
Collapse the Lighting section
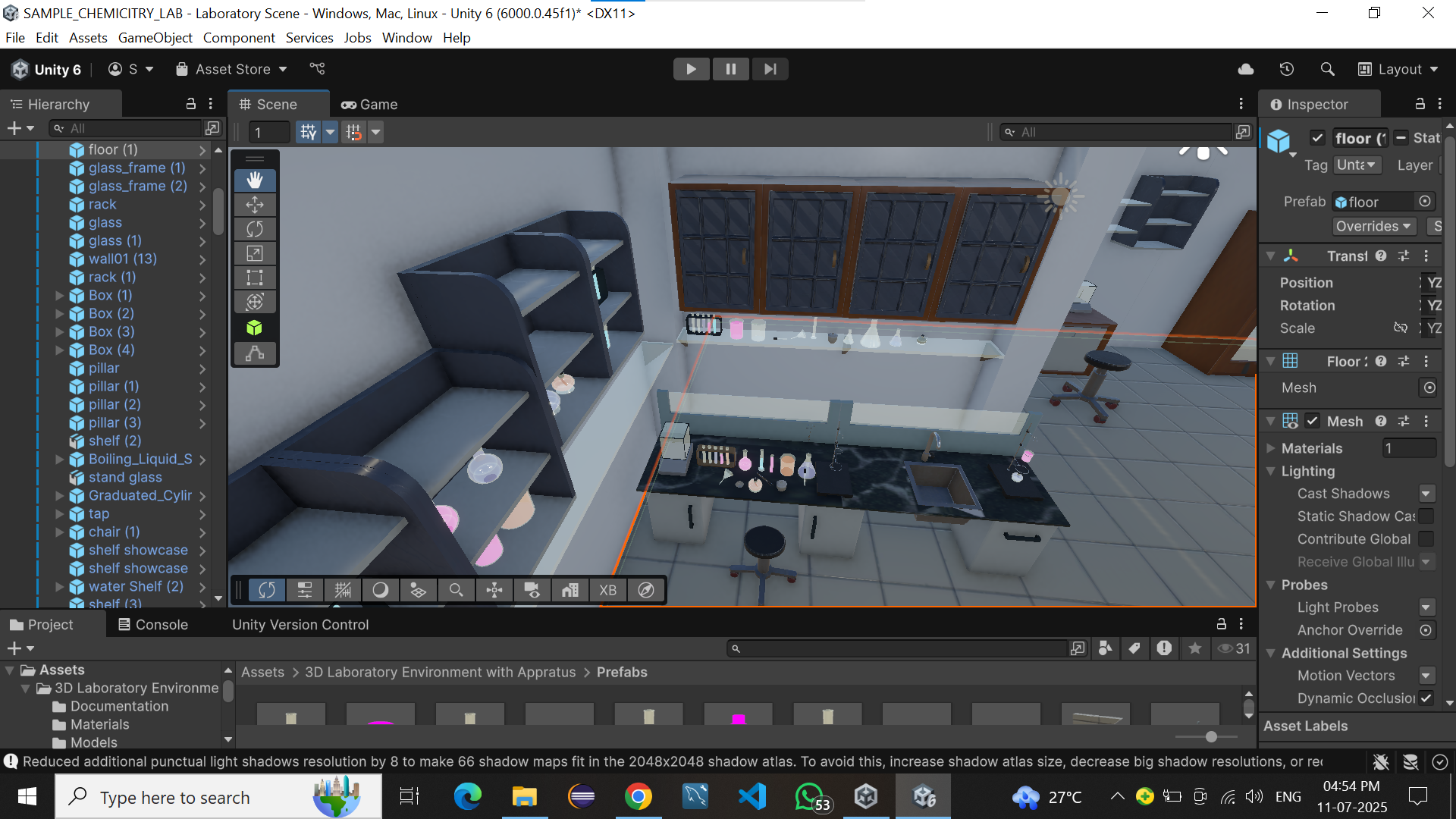tap(1271, 471)
